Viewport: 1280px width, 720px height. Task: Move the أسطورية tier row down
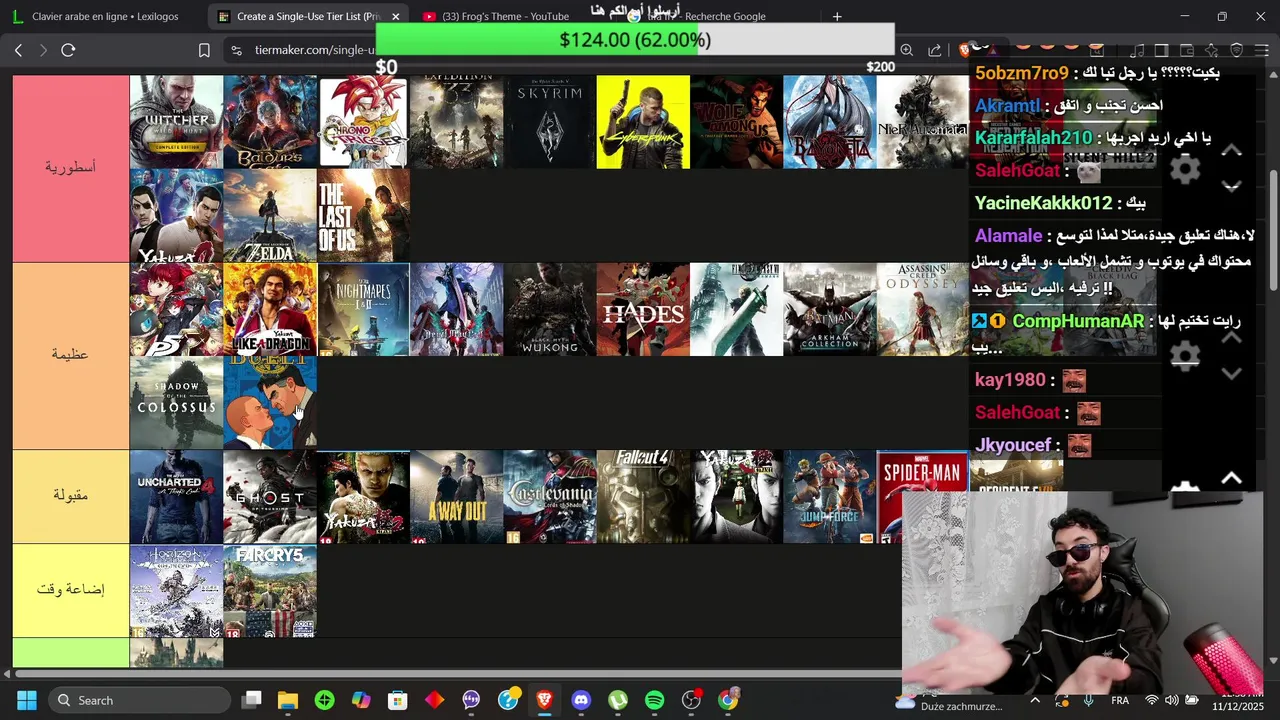1232,186
